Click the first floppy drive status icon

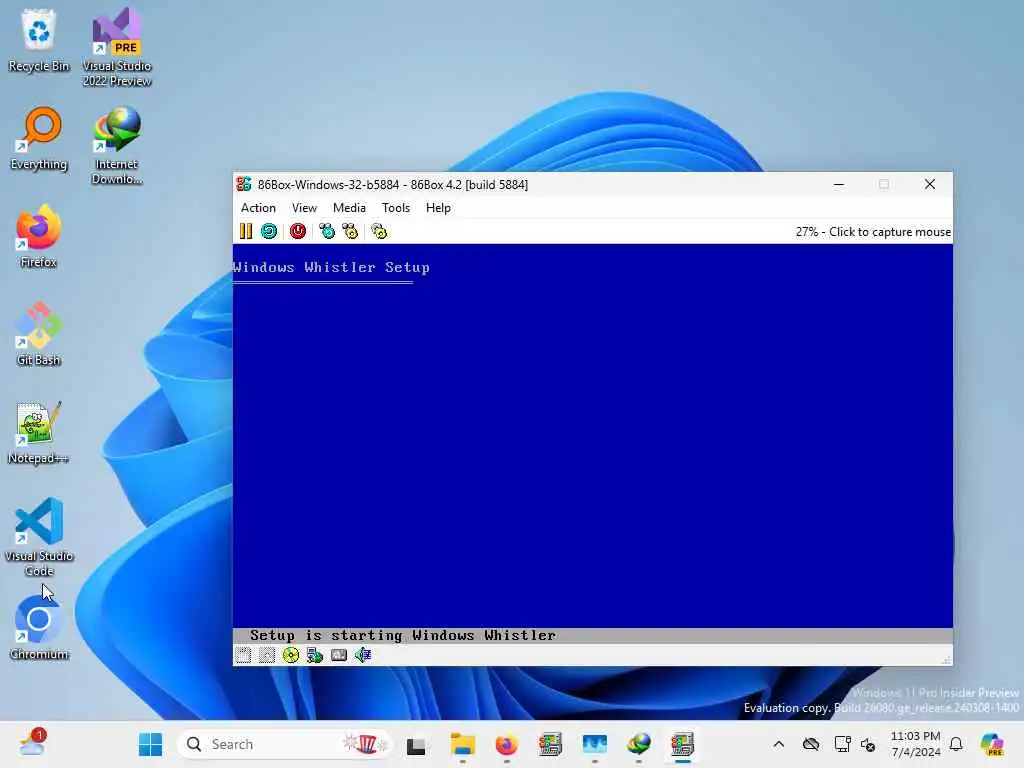point(244,655)
